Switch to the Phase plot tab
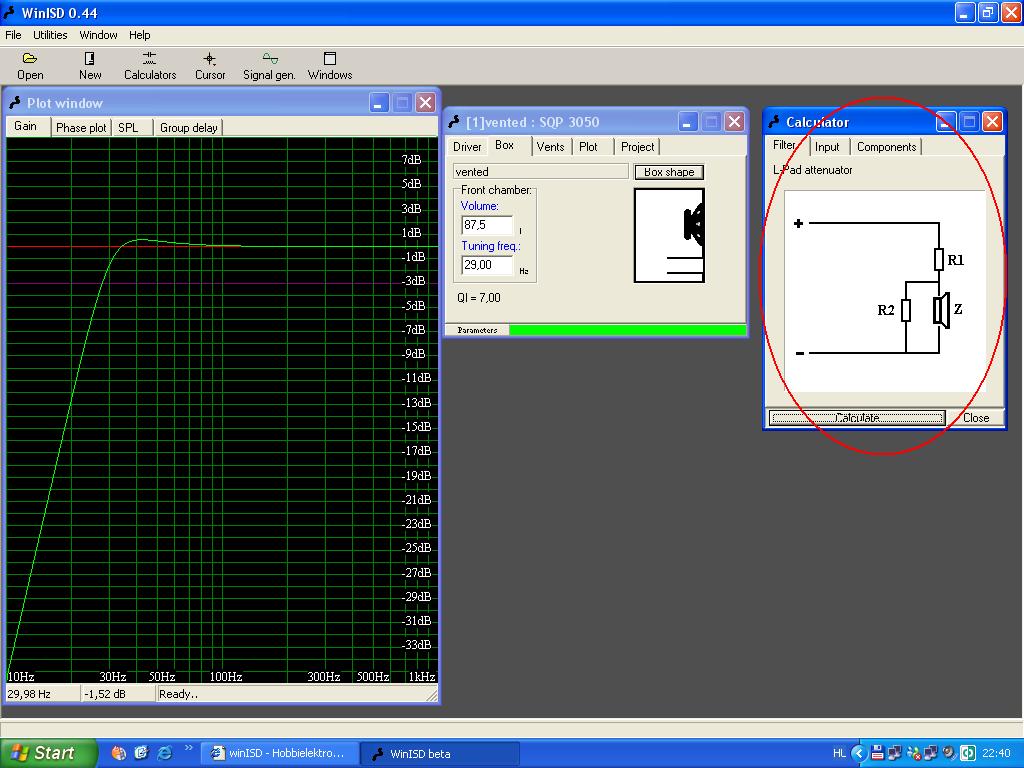 click(81, 128)
